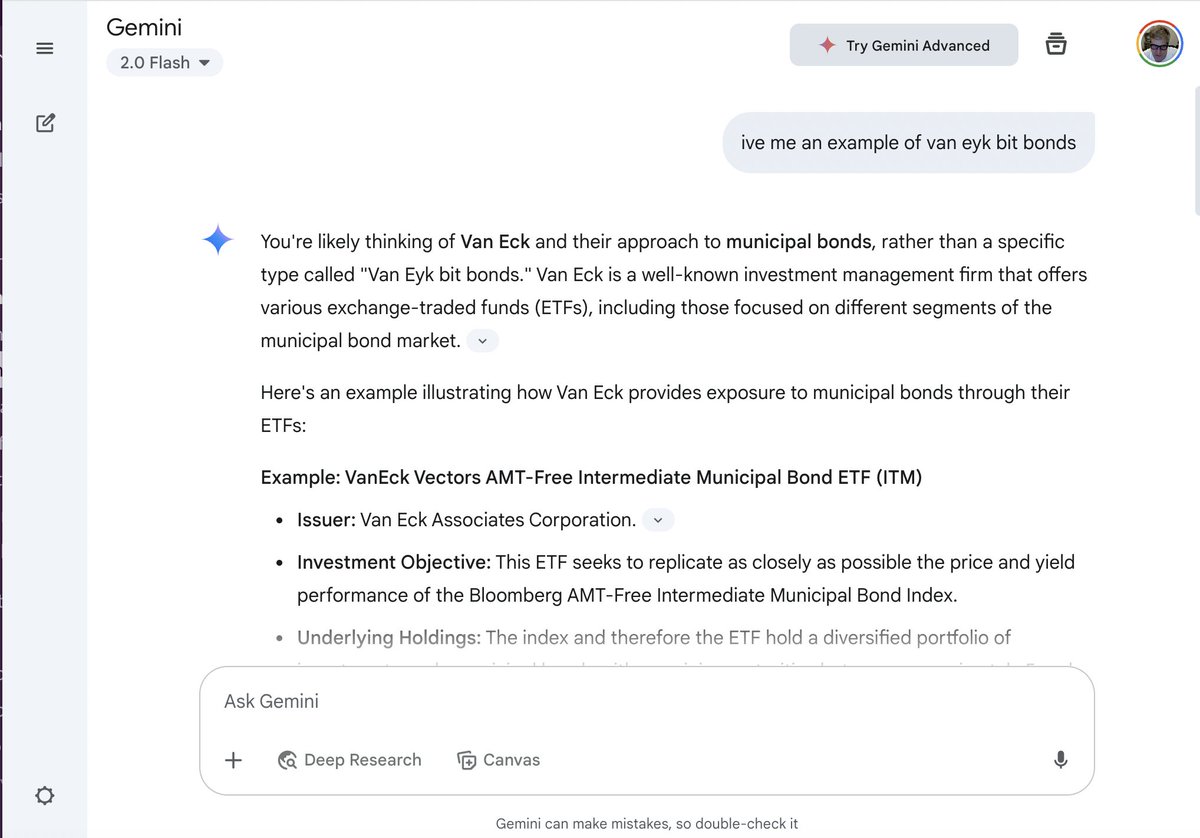Expand source chevron after "municipal bond market."
Image resolution: width=1200 pixels, height=838 pixels.
tap(482, 341)
